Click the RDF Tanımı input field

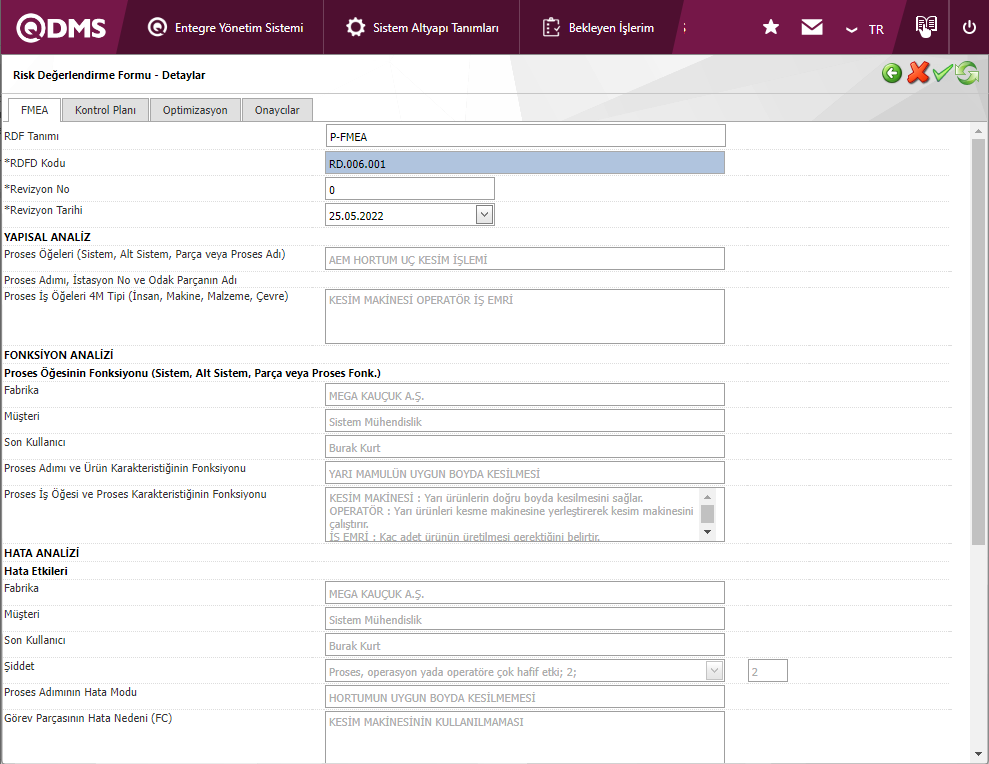coord(525,137)
